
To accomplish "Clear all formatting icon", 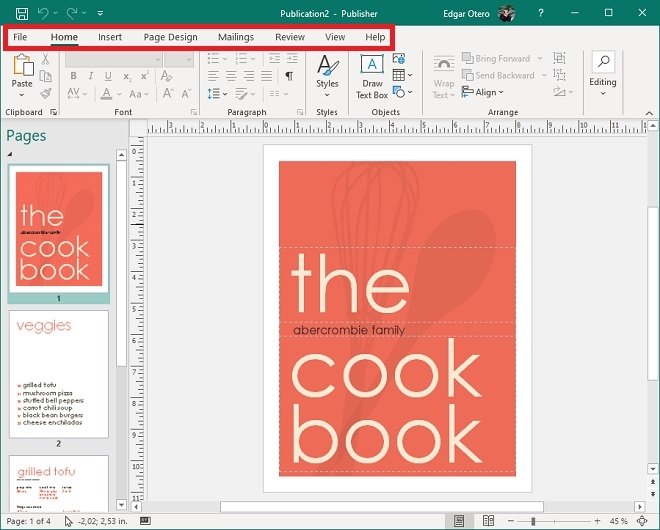I will click(166, 76).
